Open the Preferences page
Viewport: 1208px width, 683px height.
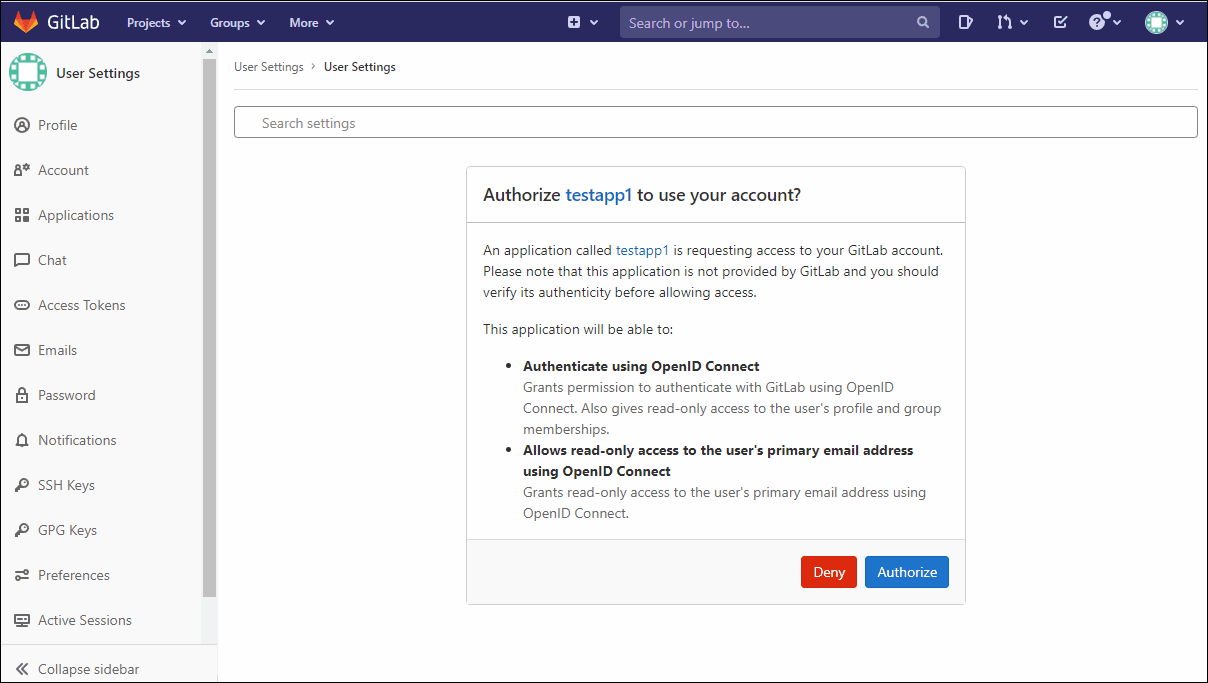click(x=74, y=575)
